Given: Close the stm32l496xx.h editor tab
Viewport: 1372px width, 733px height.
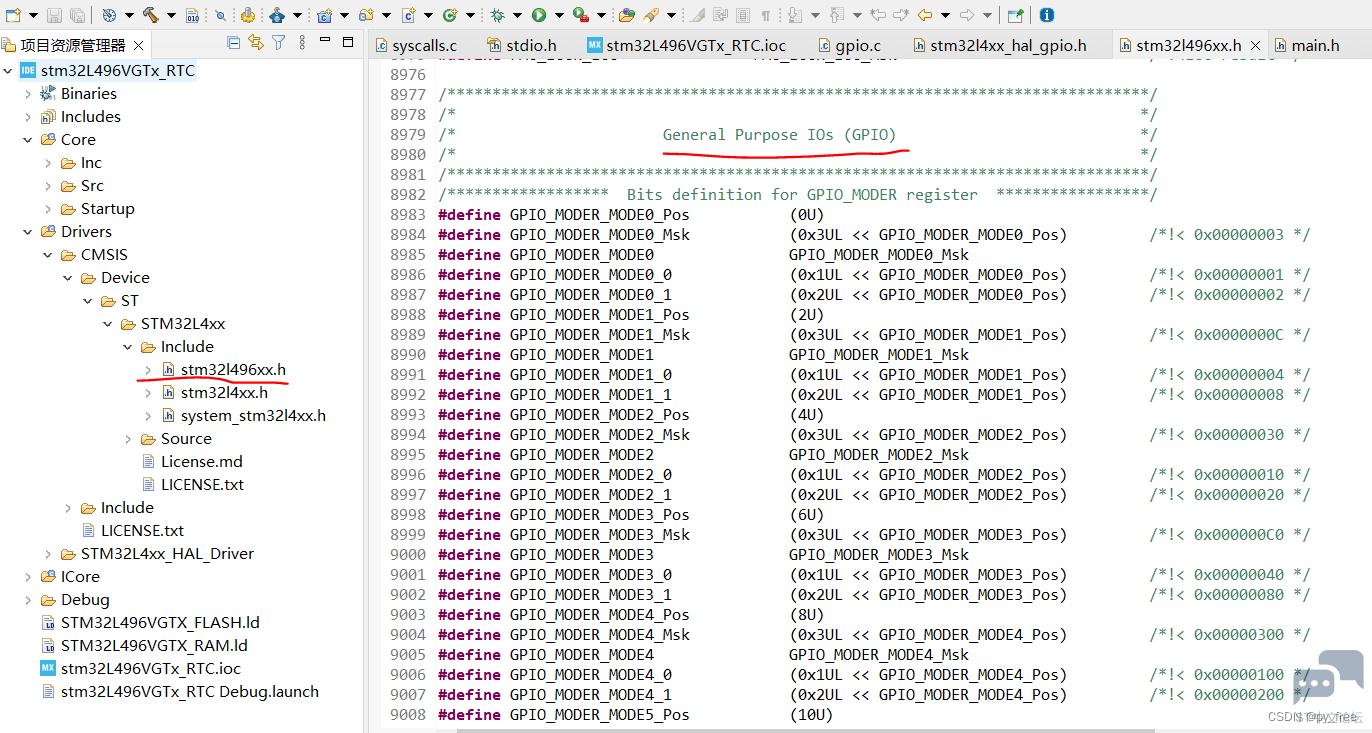Looking at the screenshot, I should 1255,45.
